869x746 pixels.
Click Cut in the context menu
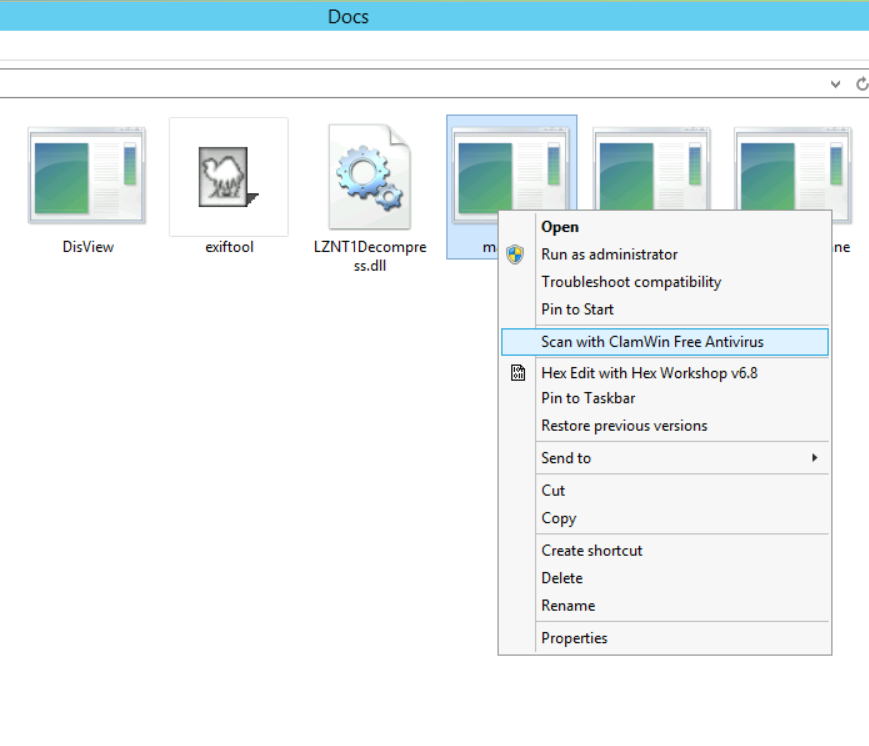553,490
